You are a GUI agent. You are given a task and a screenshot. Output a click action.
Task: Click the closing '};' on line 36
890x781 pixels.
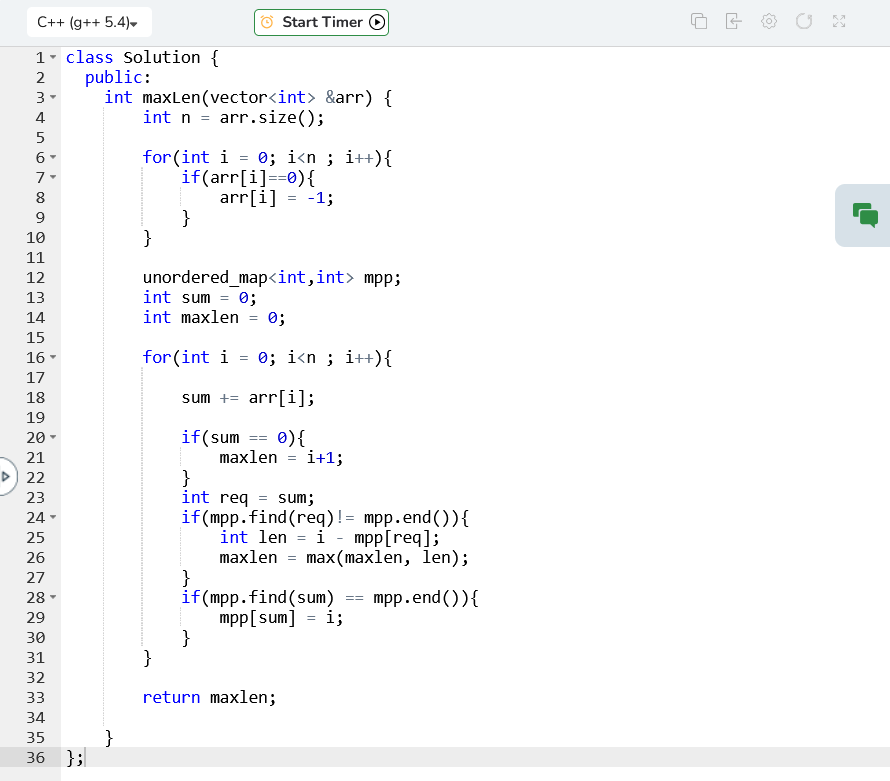point(75,758)
